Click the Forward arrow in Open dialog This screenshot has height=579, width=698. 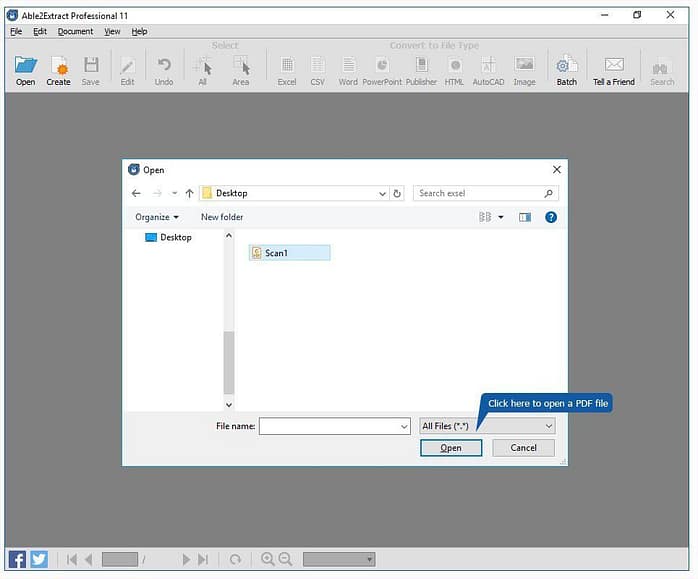point(157,193)
